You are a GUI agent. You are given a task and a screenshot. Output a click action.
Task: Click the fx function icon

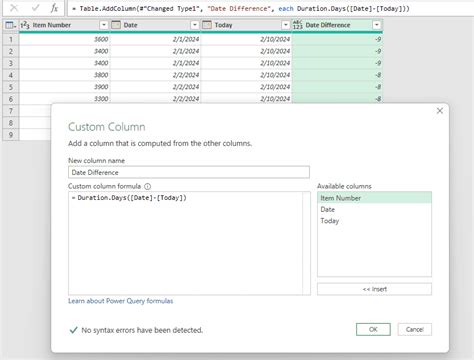(54, 8)
